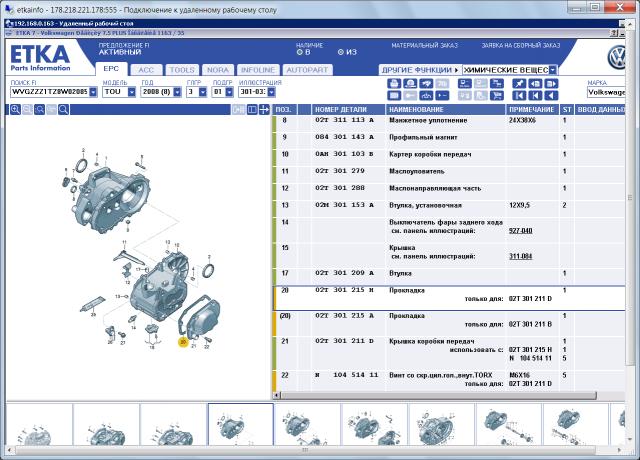This screenshot has width=640, height=460.
Task: Open the ГОД dropdown showing 2008 (8)
Action: coord(177,92)
